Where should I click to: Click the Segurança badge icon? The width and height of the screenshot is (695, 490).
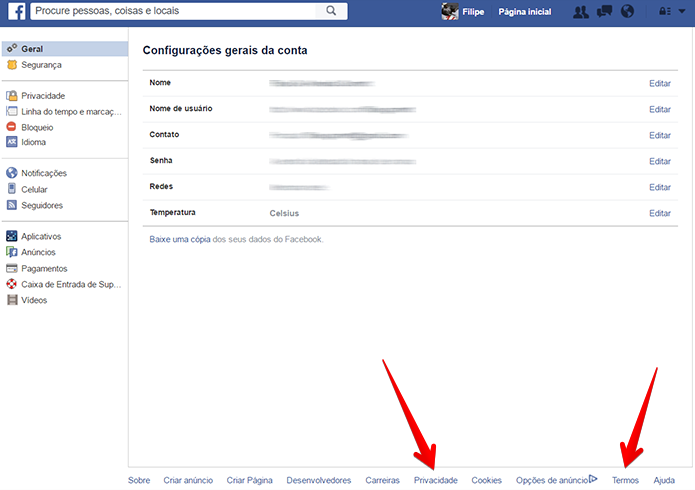pyautogui.click(x=12, y=65)
